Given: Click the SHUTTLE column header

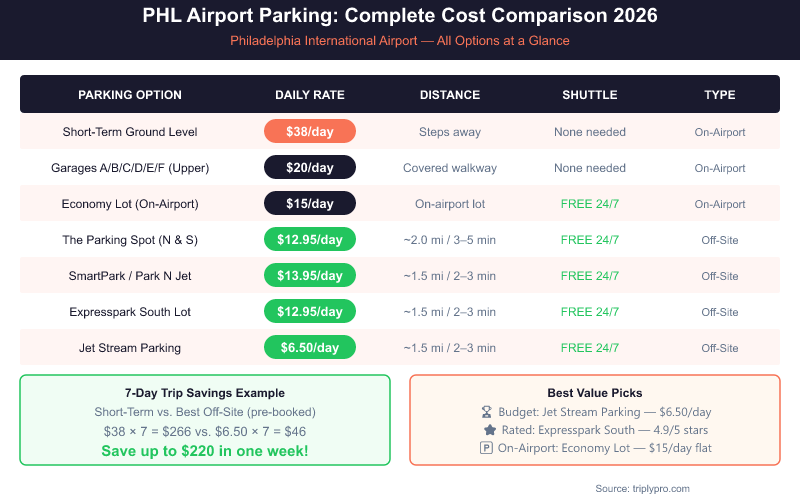Looking at the screenshot, I should pos(590,95).
